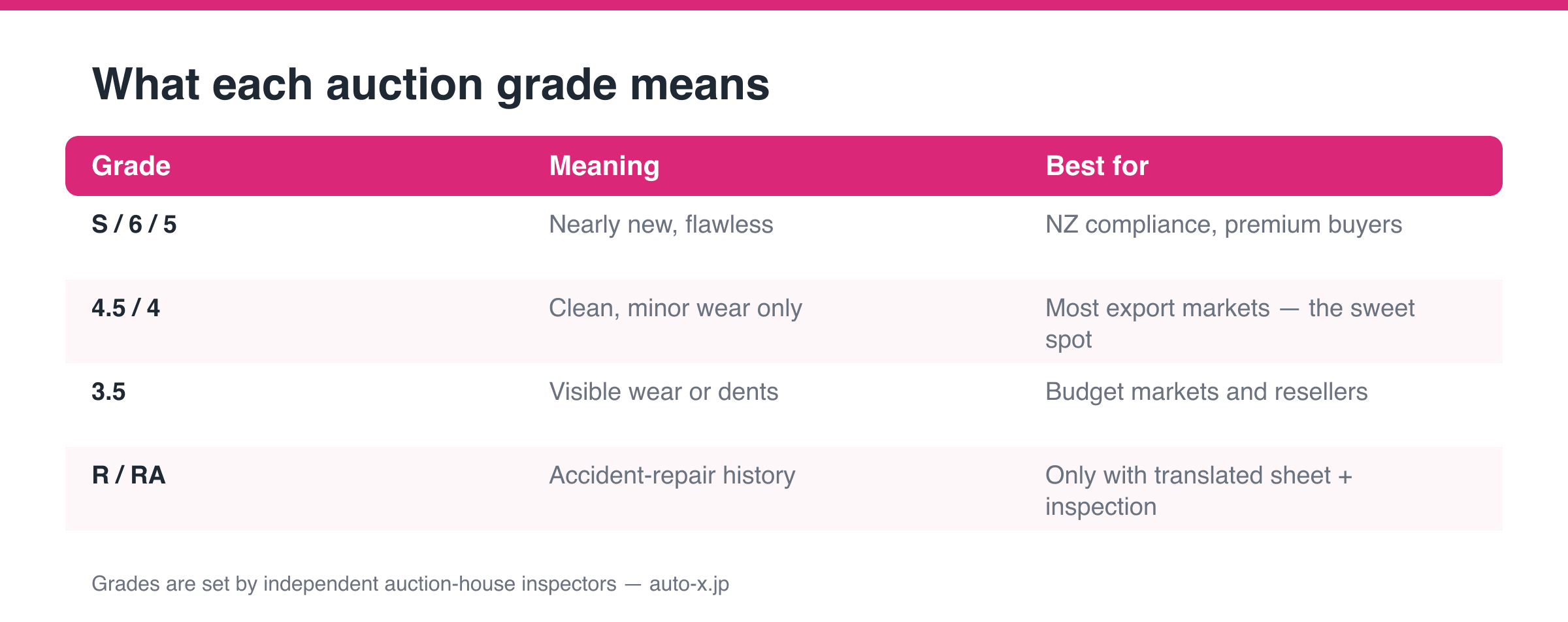Click Only with translated sheet + inspection
1568x622 pixels.
point(1199,491)
